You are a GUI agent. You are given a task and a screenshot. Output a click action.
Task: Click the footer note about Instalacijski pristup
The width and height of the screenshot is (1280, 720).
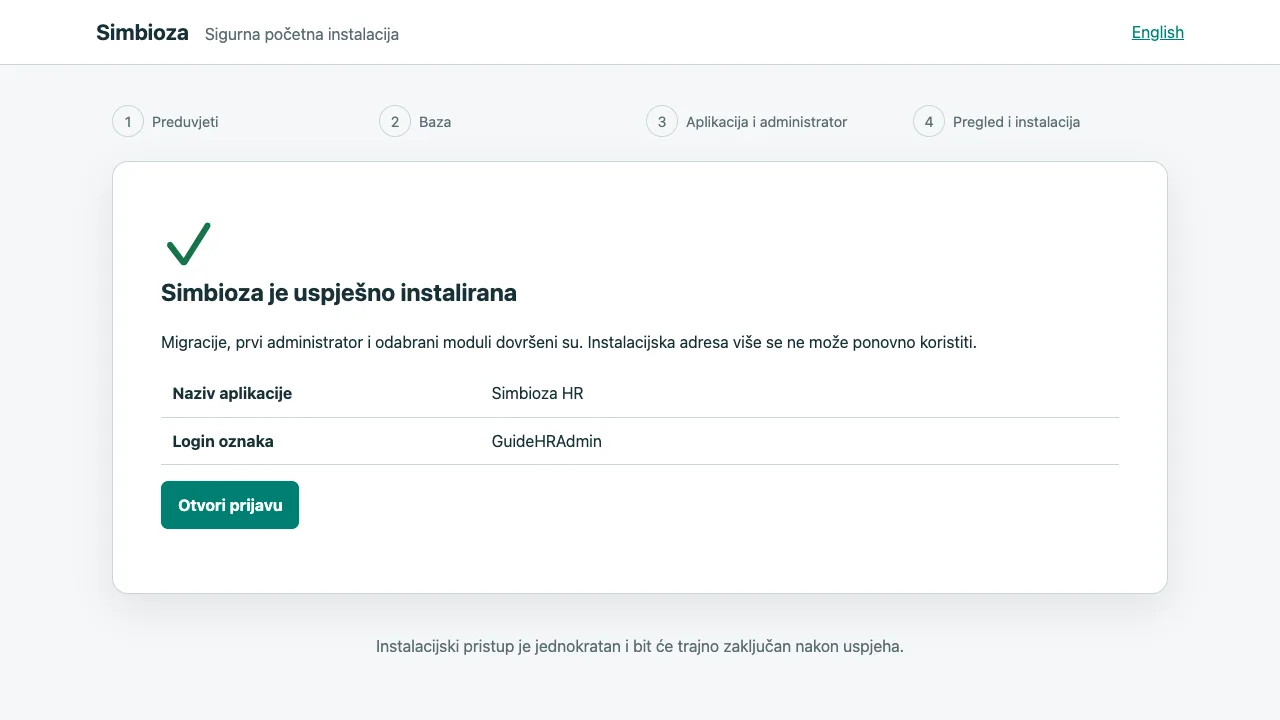pyautogui.click(x=640, y=646)
